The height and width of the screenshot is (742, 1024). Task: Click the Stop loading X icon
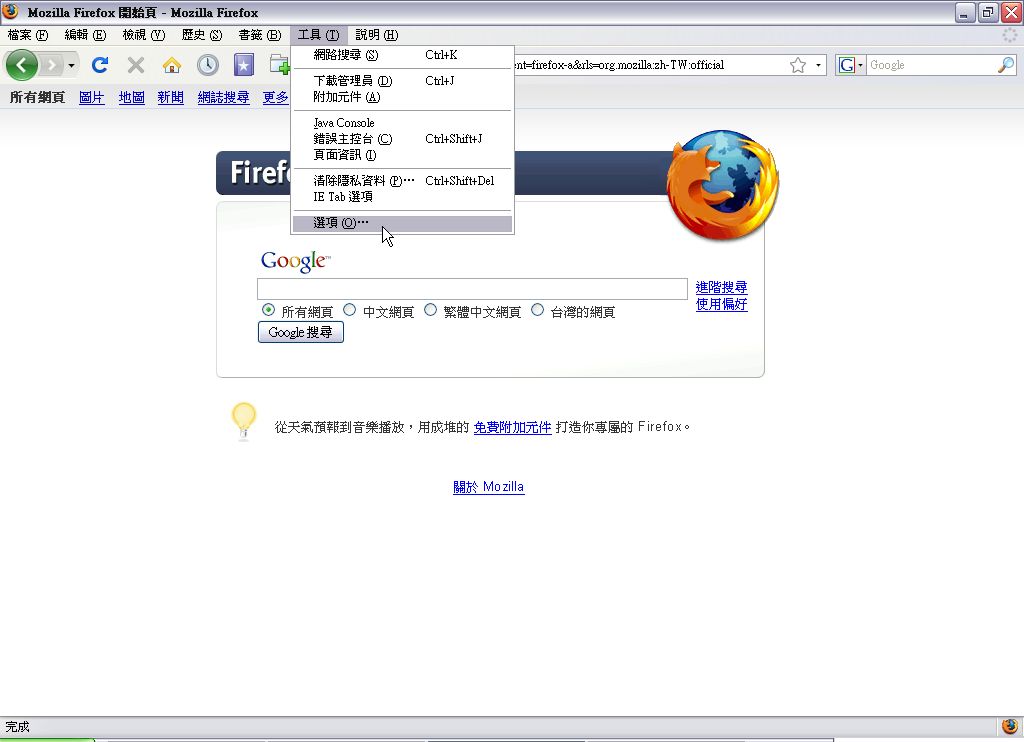tap(136, 65)
